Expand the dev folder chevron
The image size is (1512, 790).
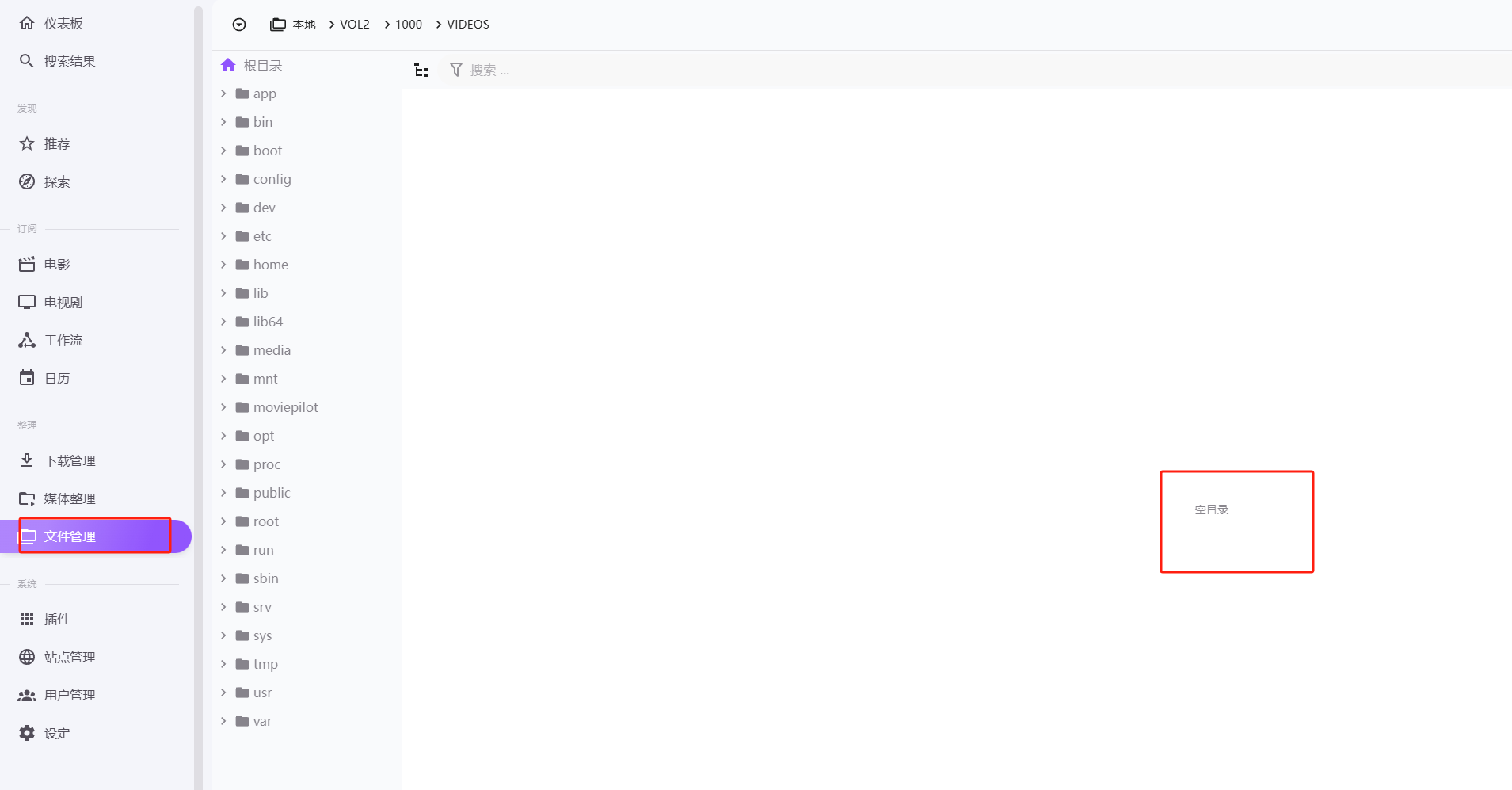[223, 208]
